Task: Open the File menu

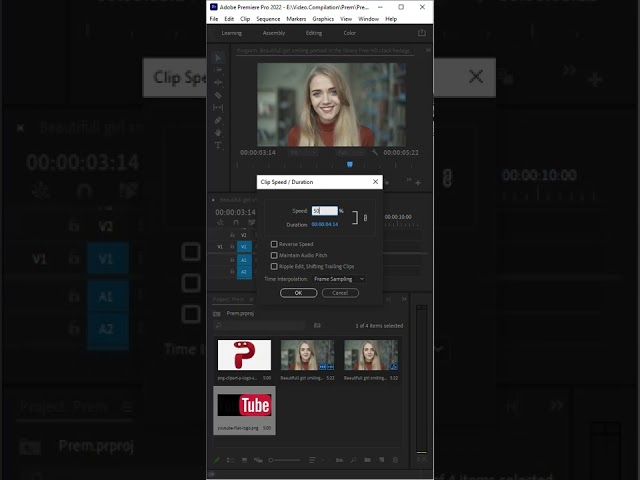Action: [x=214, y=19]
